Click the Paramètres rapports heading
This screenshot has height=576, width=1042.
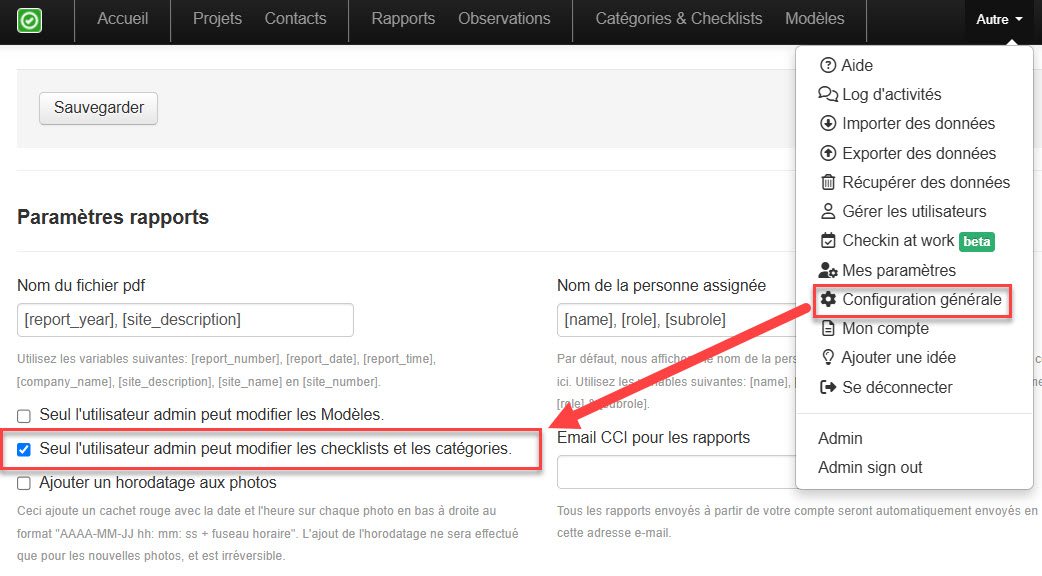pyautogui.click(x=113, y=217)
